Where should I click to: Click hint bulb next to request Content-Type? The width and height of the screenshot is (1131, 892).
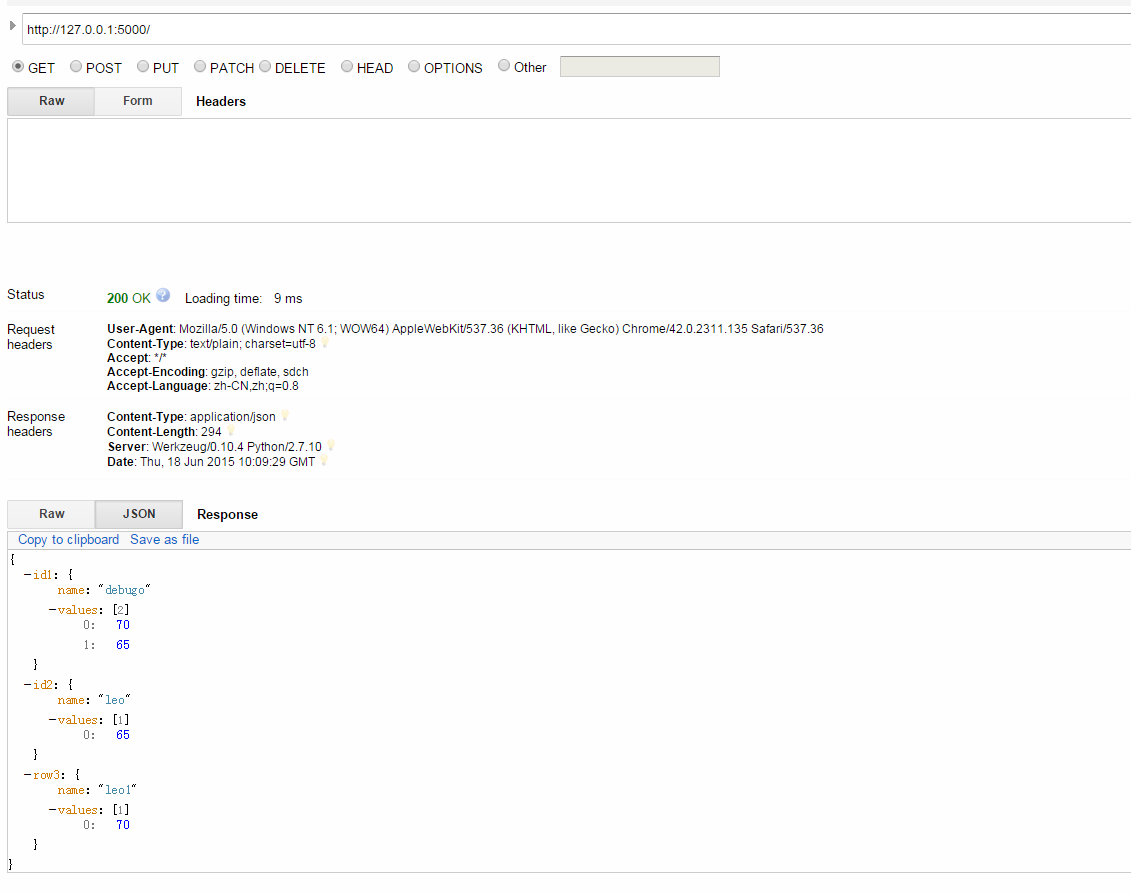pos(325,343)
